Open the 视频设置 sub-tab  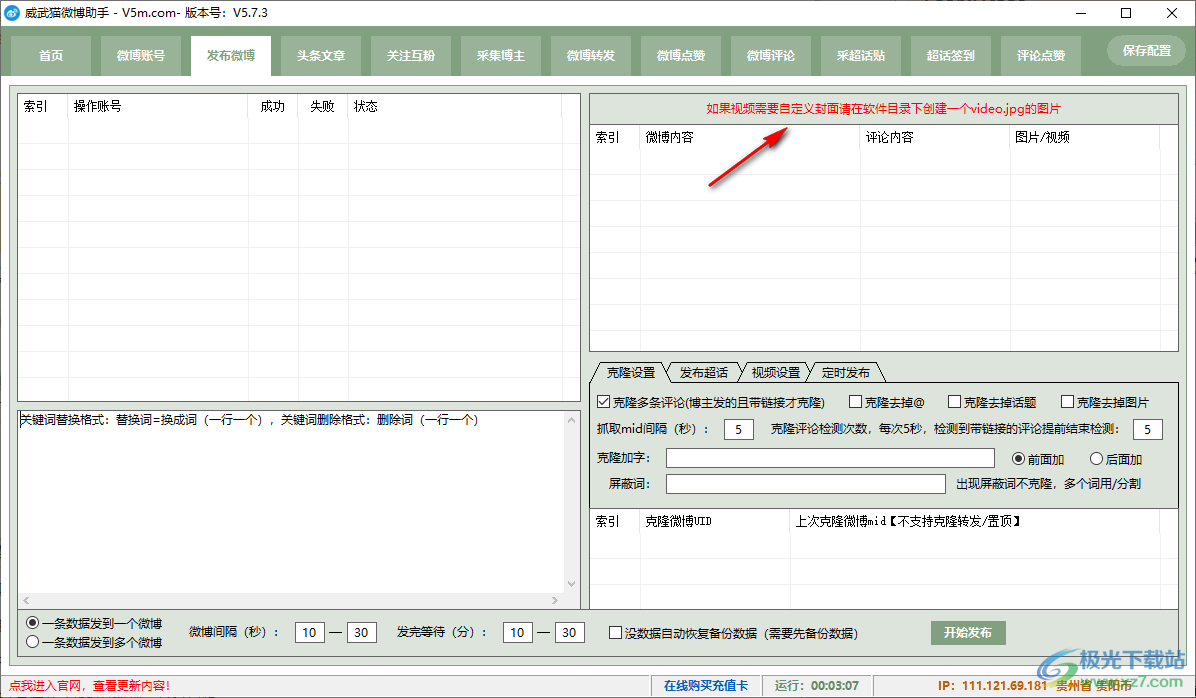pyautogui.click(x=776, y=373)
